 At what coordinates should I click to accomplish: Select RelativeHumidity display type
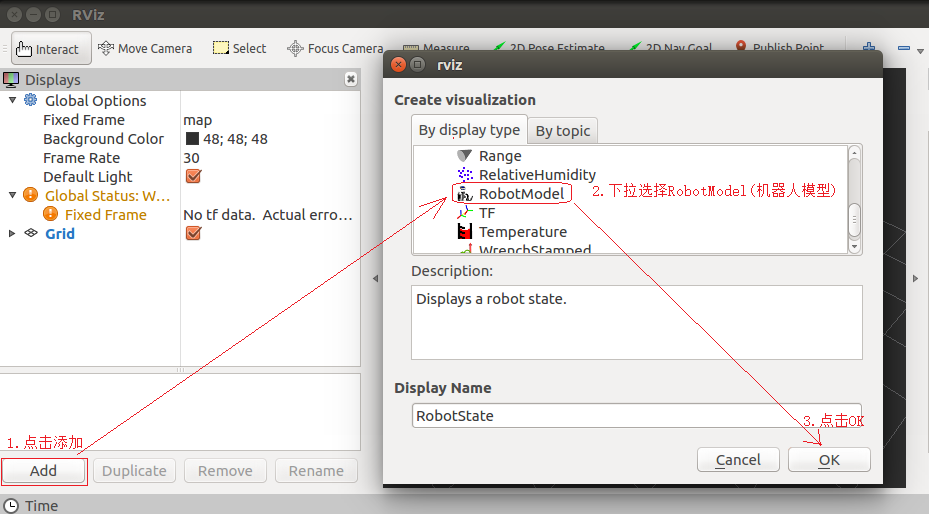coord(536,175)
